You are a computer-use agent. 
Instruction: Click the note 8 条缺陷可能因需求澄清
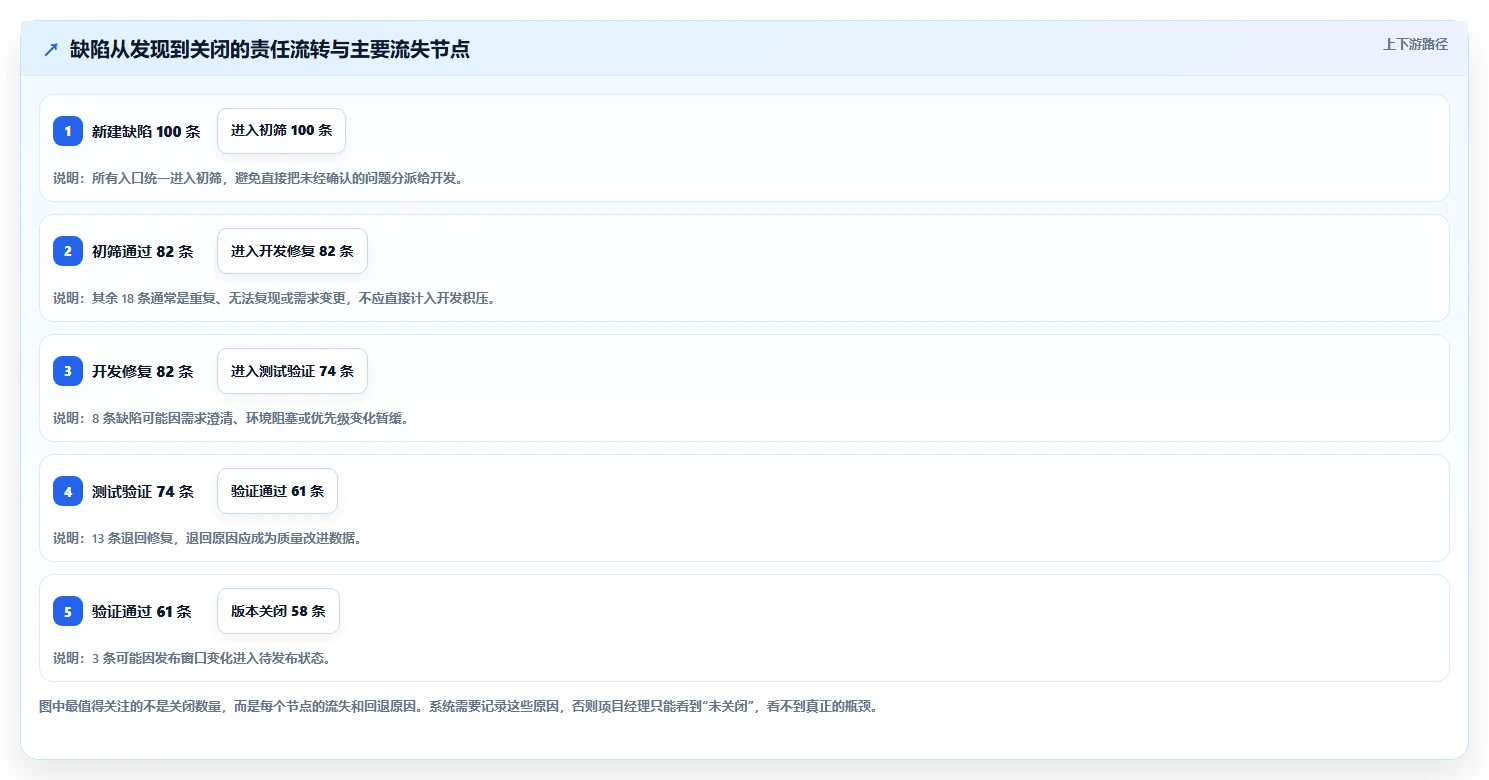pos(231,418)
